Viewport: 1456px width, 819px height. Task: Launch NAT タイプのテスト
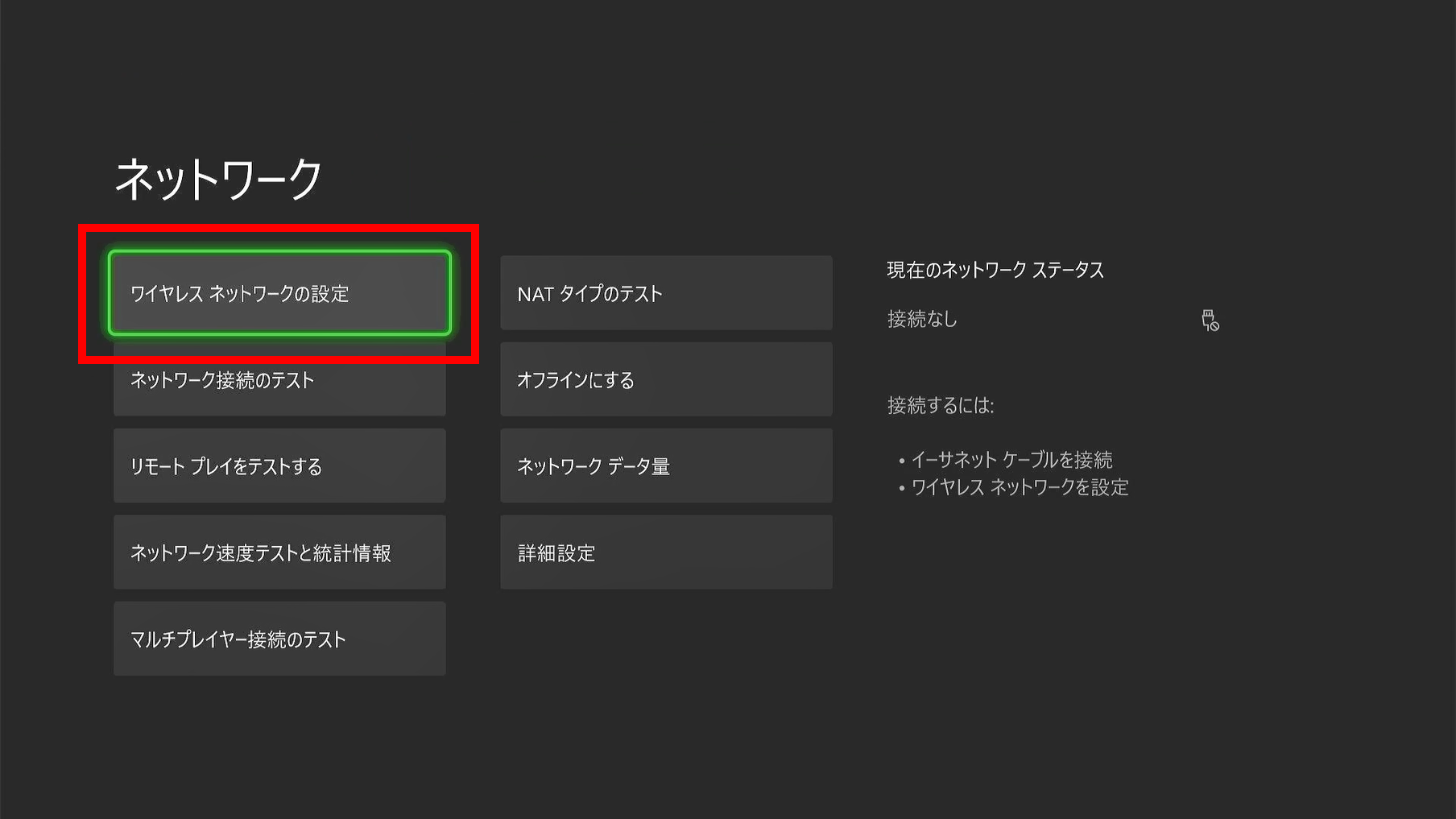click(x=666, y=293)
